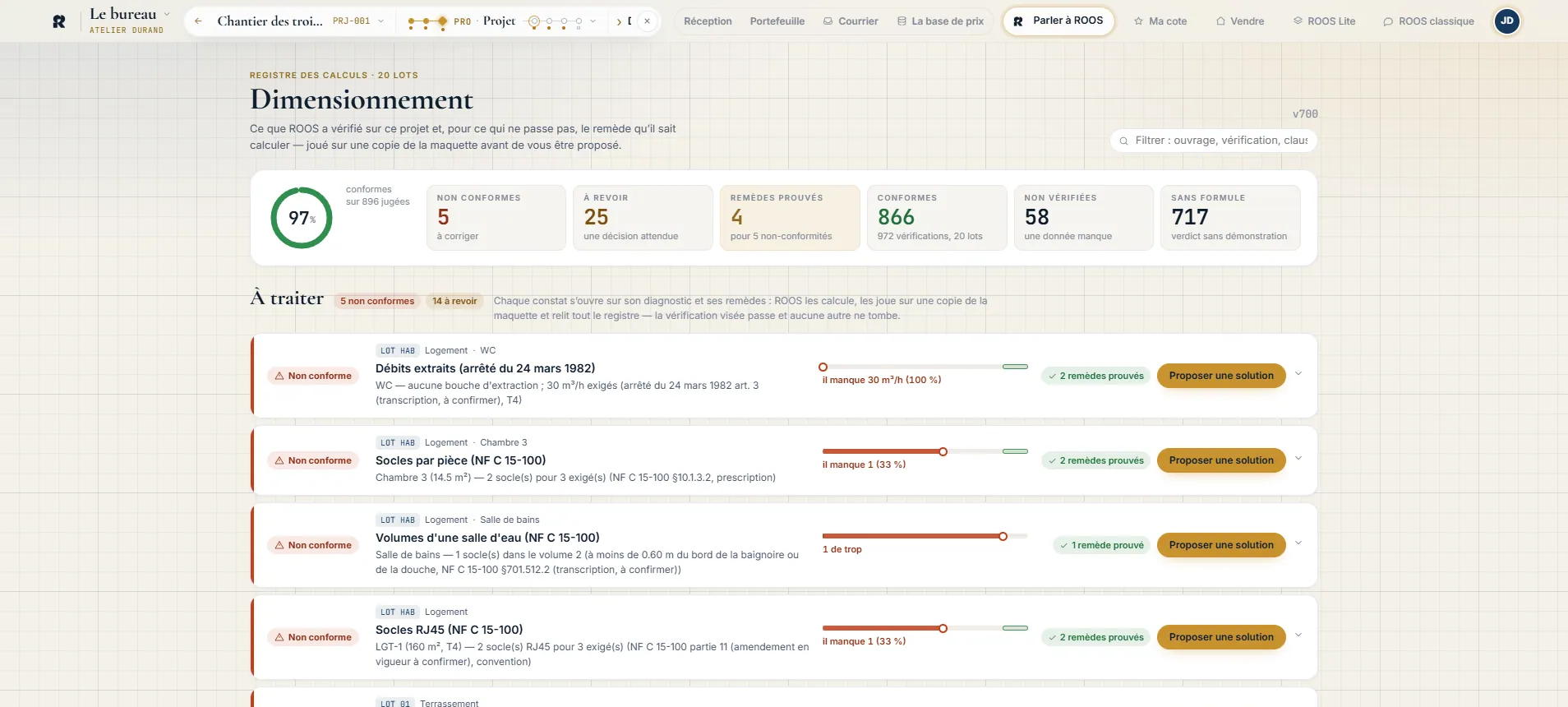
Task: Click the magnifier icon in the filter box
Action: 1123,141
